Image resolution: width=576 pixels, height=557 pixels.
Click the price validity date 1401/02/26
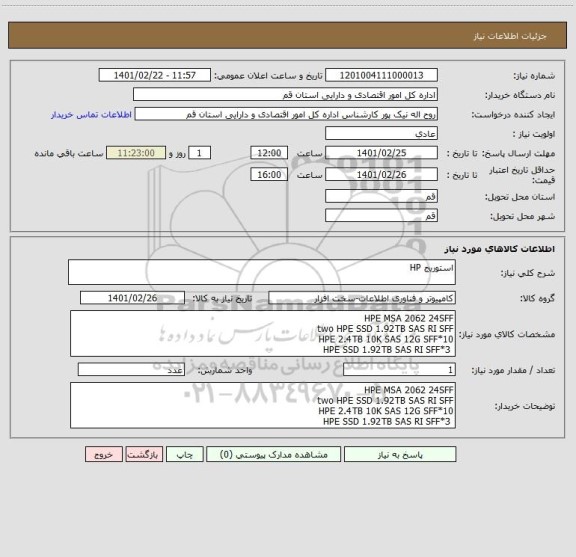click(x=381, y=175)
